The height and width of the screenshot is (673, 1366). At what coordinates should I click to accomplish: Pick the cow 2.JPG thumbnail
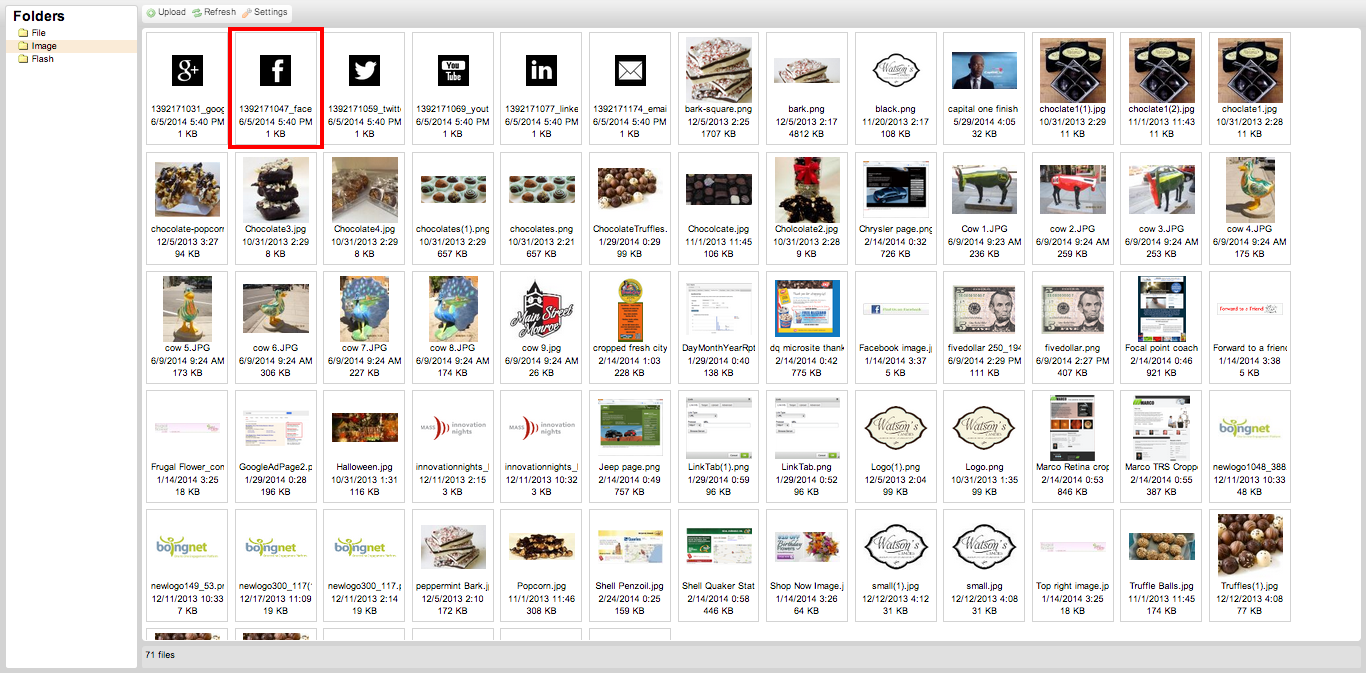click(1073, 208)
